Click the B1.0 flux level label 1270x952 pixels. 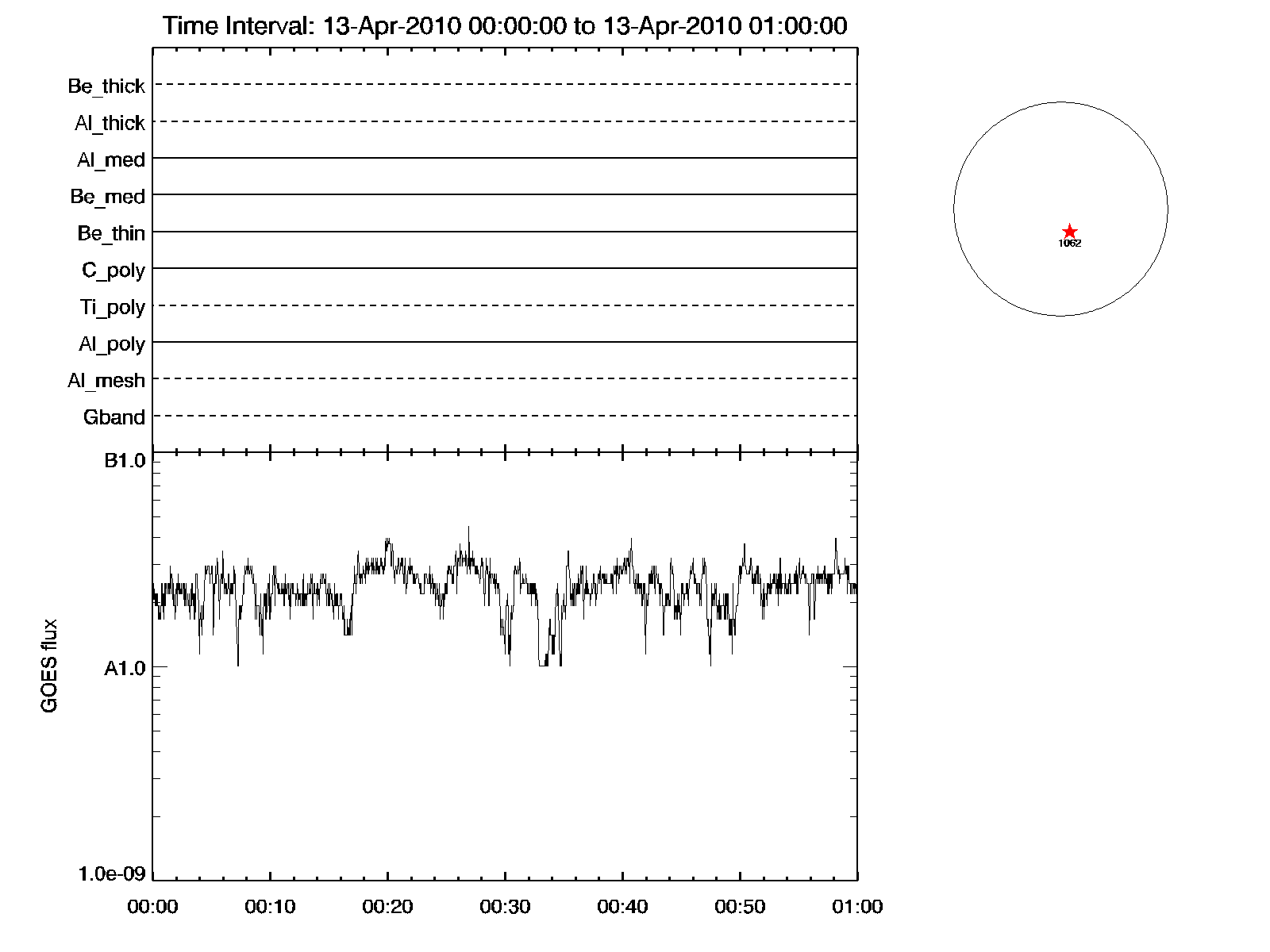point(125,461)
